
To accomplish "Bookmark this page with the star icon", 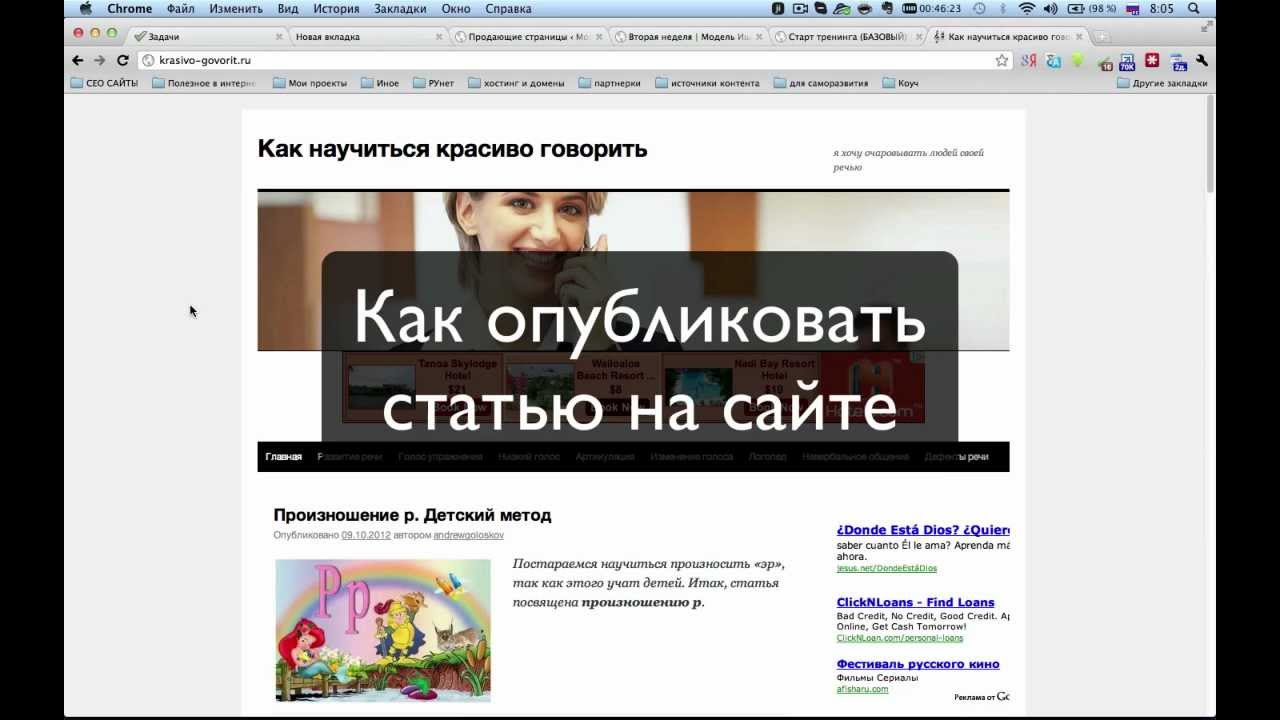I will point(1002,60).
